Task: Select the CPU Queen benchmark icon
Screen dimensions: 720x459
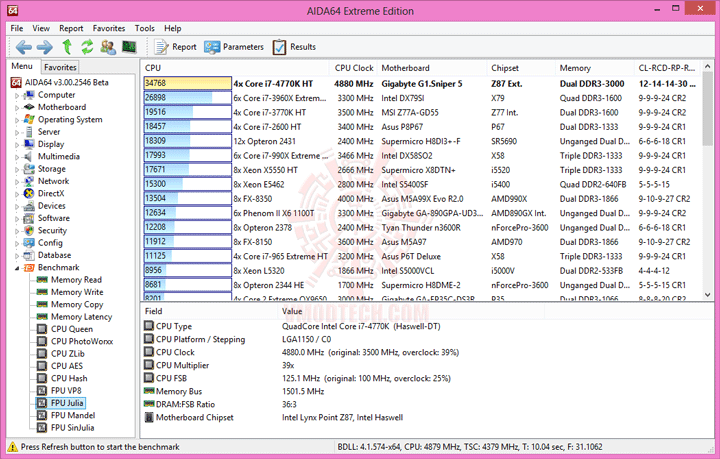Action: [42, 329]
